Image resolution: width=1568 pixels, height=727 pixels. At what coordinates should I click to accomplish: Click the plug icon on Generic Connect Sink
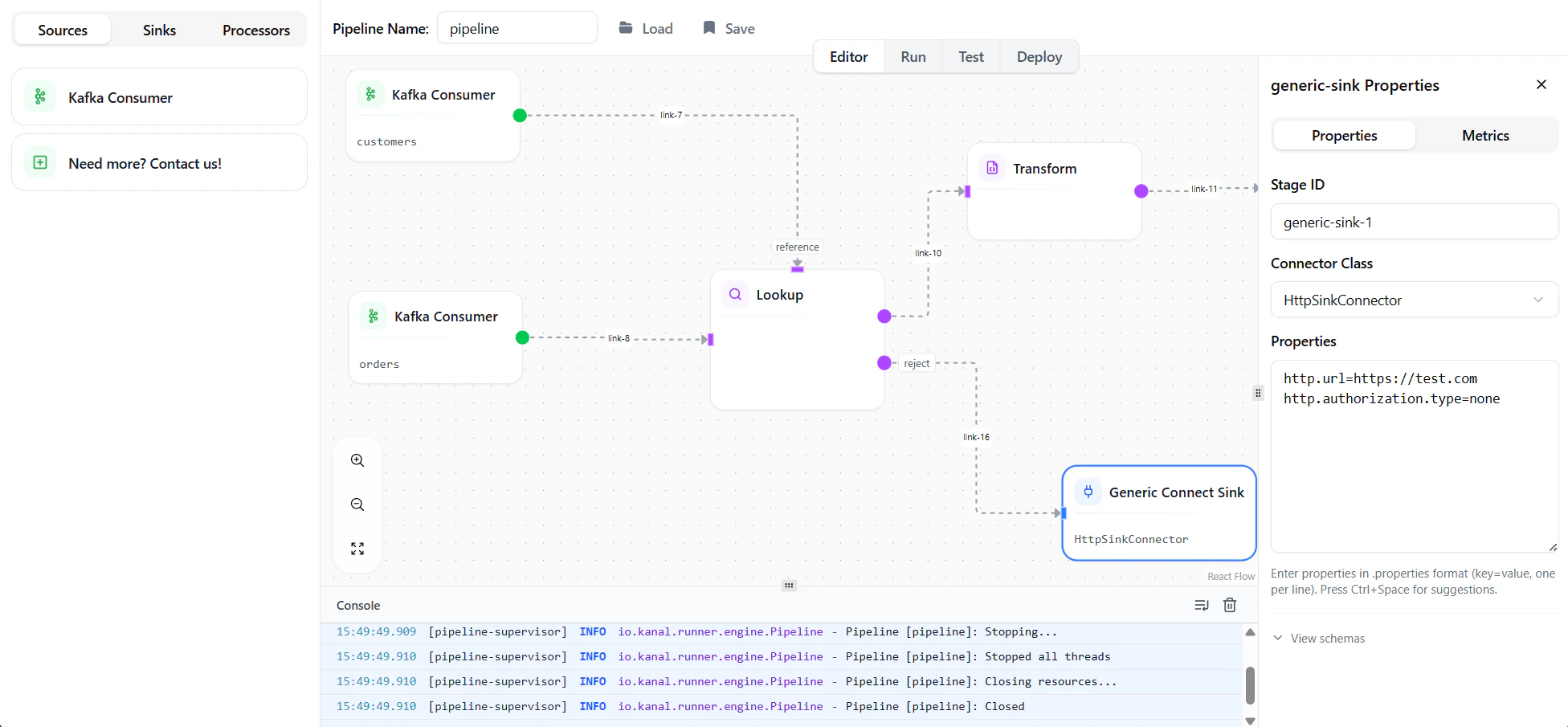click(1088, 492)
